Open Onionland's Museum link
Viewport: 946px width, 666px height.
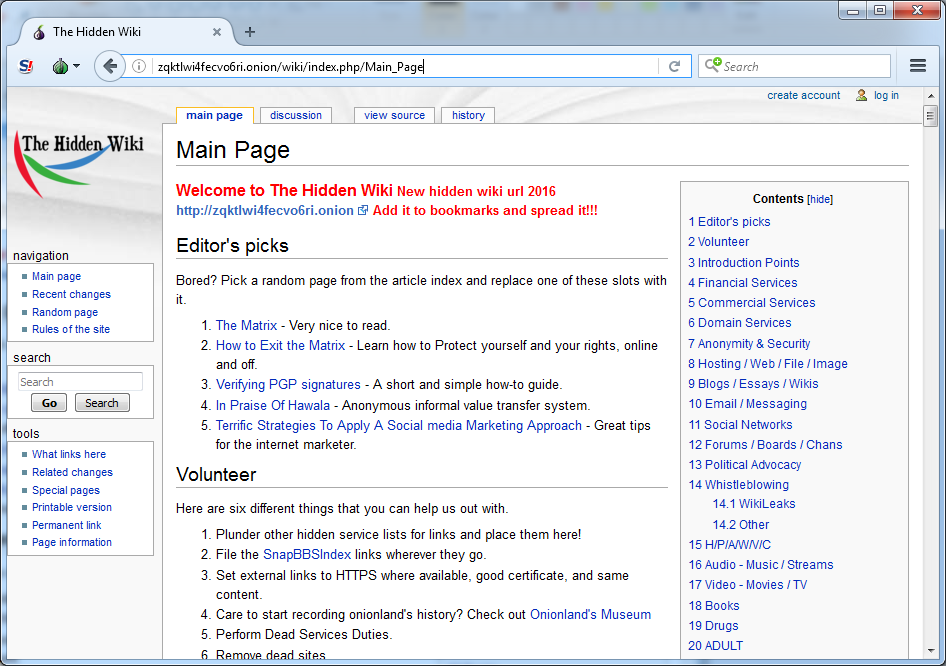click(590, 615)
